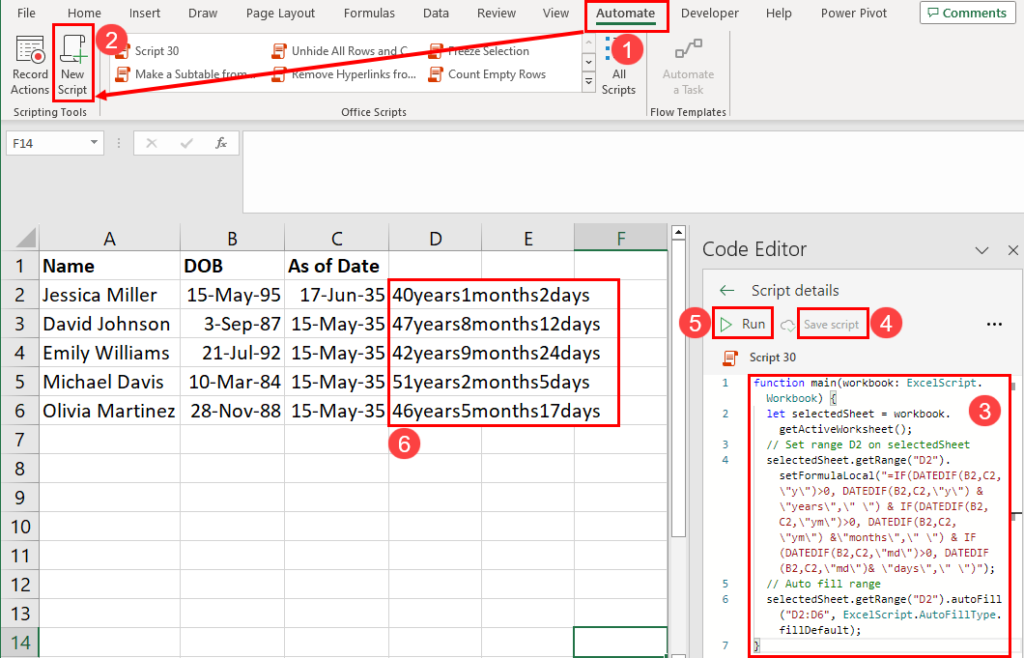The width and height of the screenshot is (1024, 658).
Task: Select cell Olivia Martinez
Action: (110, 411)
